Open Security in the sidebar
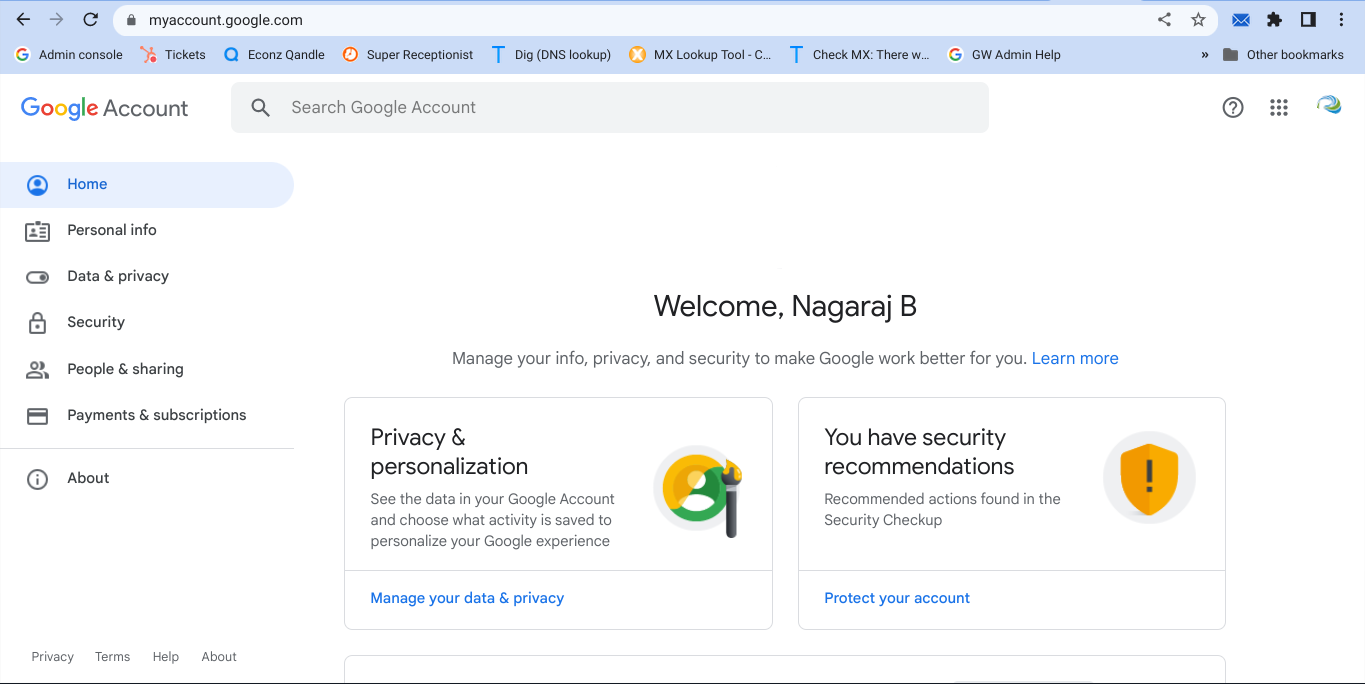The width and height of the screenshot is (1365, 684). point(147,323)
